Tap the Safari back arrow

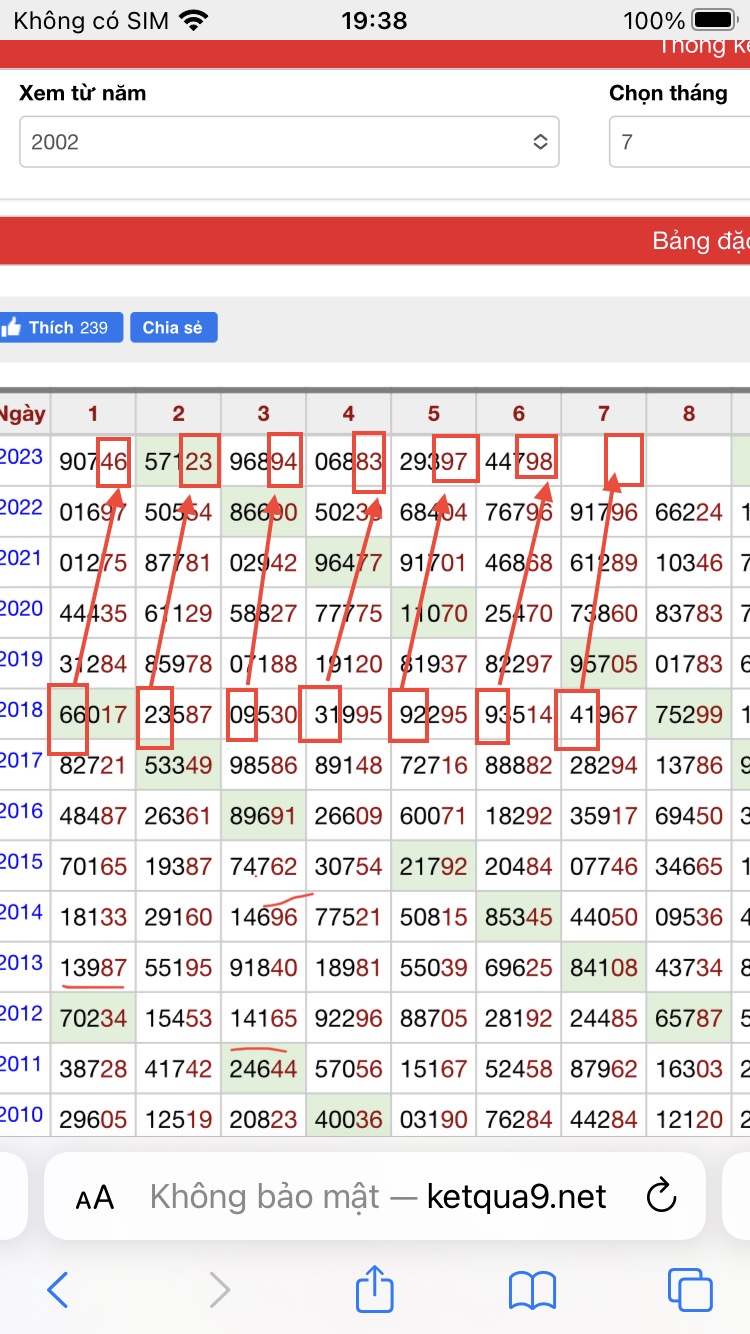(58, 1290)
